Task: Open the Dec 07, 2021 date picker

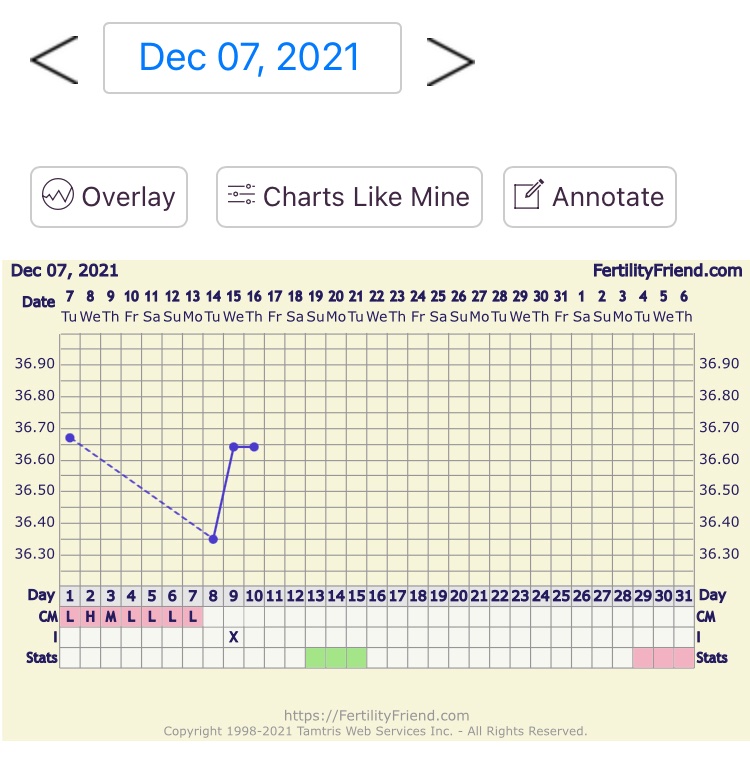Action: tap(252, 58)
